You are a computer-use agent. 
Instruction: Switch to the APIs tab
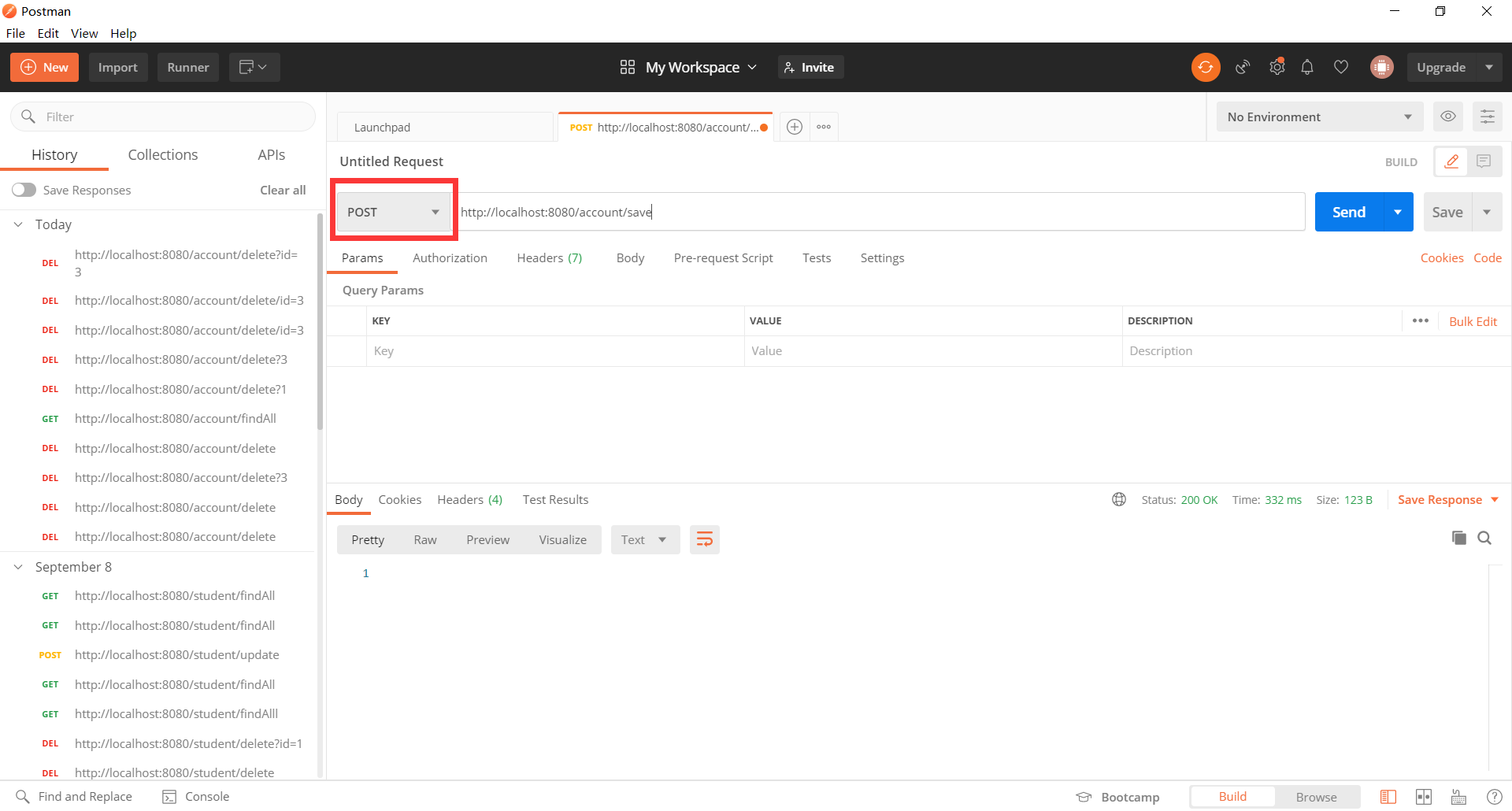272,154
